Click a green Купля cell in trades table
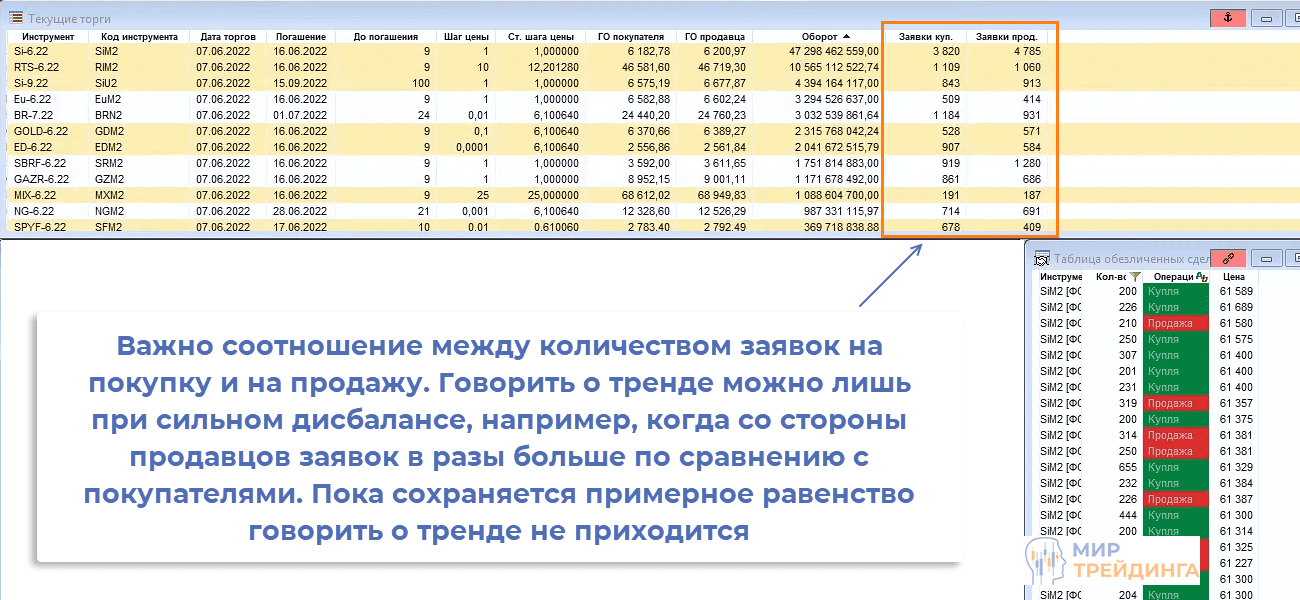1300x600 pixels. click(1176, 291)
